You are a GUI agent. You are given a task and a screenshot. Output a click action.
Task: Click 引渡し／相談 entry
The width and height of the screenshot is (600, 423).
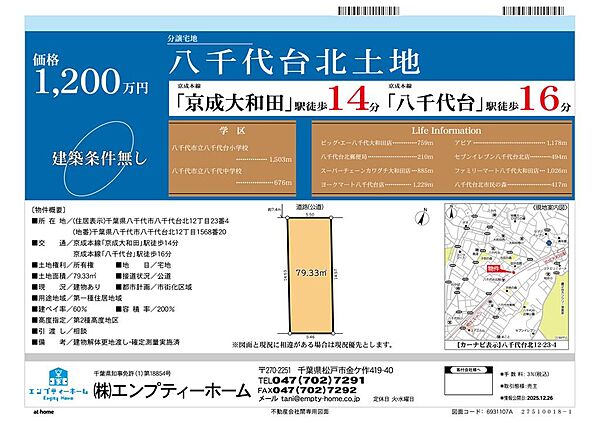click(x=59, y=331)
